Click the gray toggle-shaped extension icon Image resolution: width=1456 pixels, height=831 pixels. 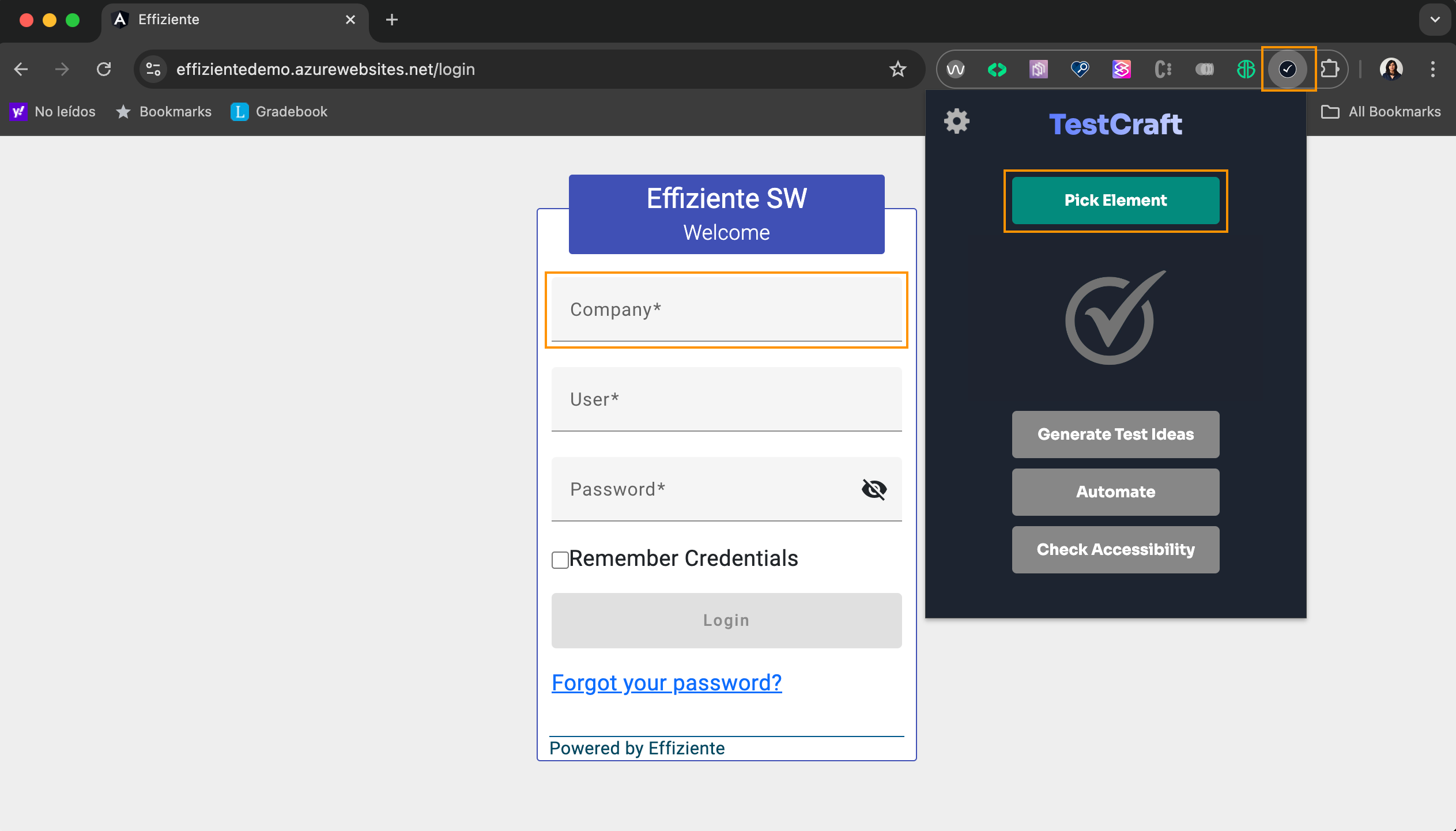tap(1205, 69)
